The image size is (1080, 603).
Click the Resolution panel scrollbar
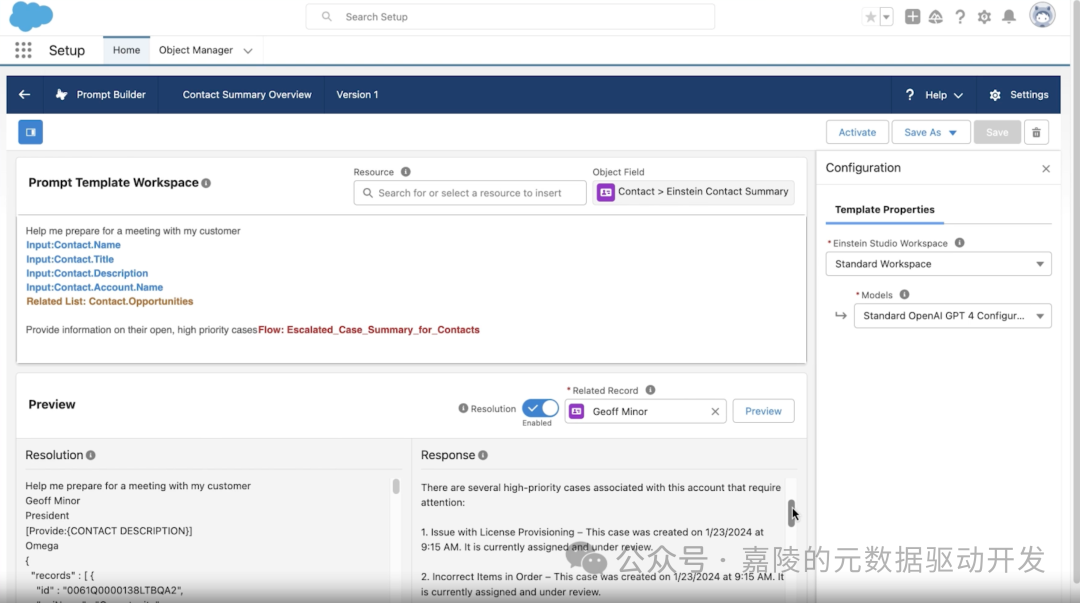(396, 487)
